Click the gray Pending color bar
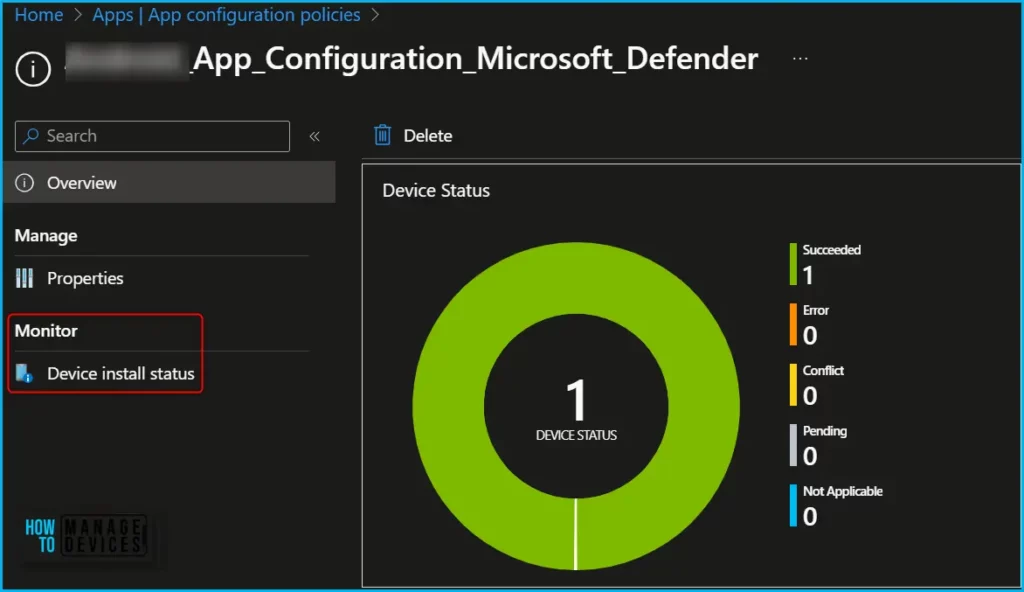Image resolution: width=1024 pixels, height=592 pixels. click(793, 445)
